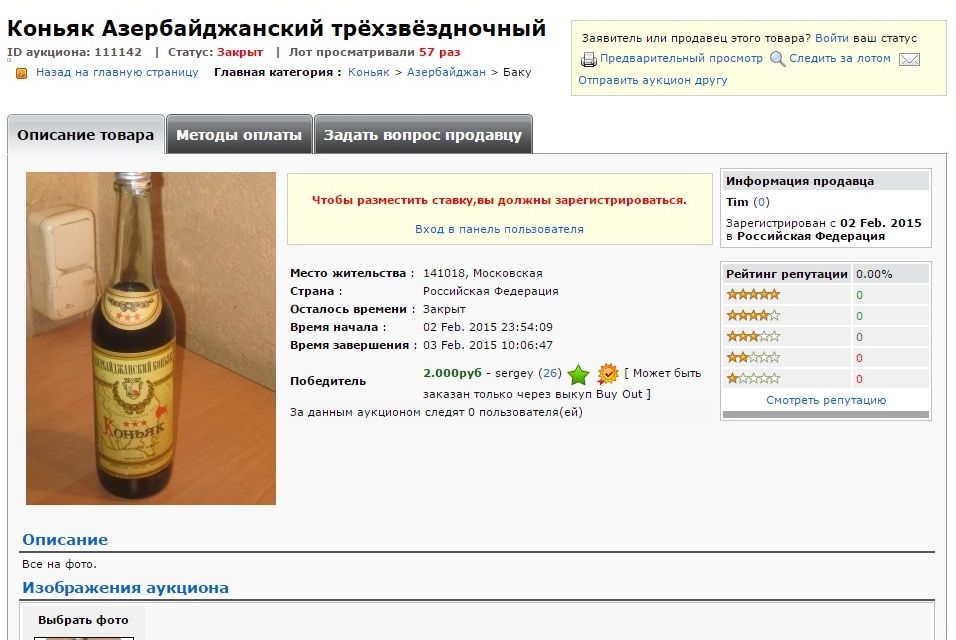Screen dimensions: 956x640
Task: Click the five-star rating row
Action: (826, 295)
